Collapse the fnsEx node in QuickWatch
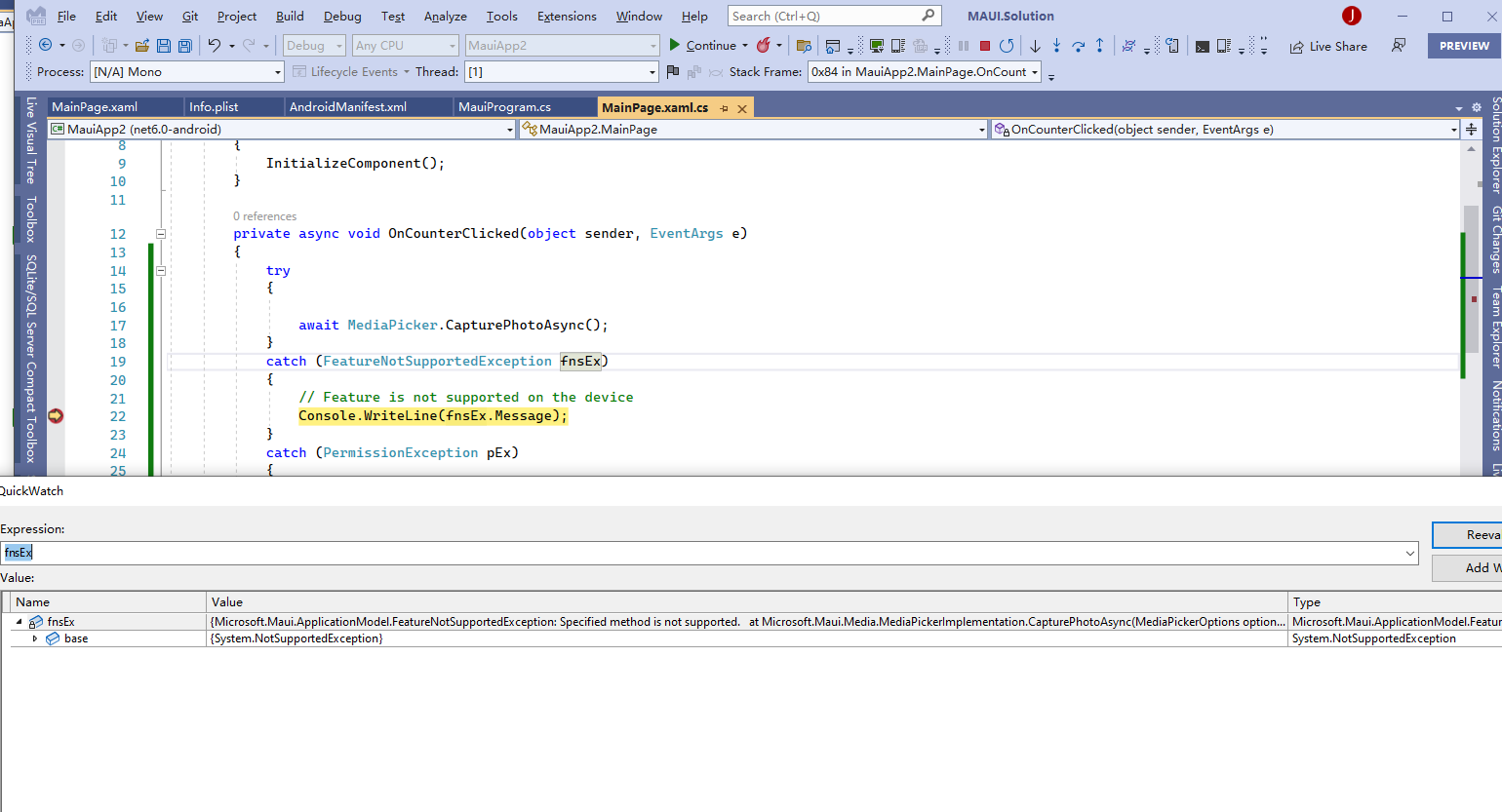This screenshot has width=1502, height=812. point(20,621)
